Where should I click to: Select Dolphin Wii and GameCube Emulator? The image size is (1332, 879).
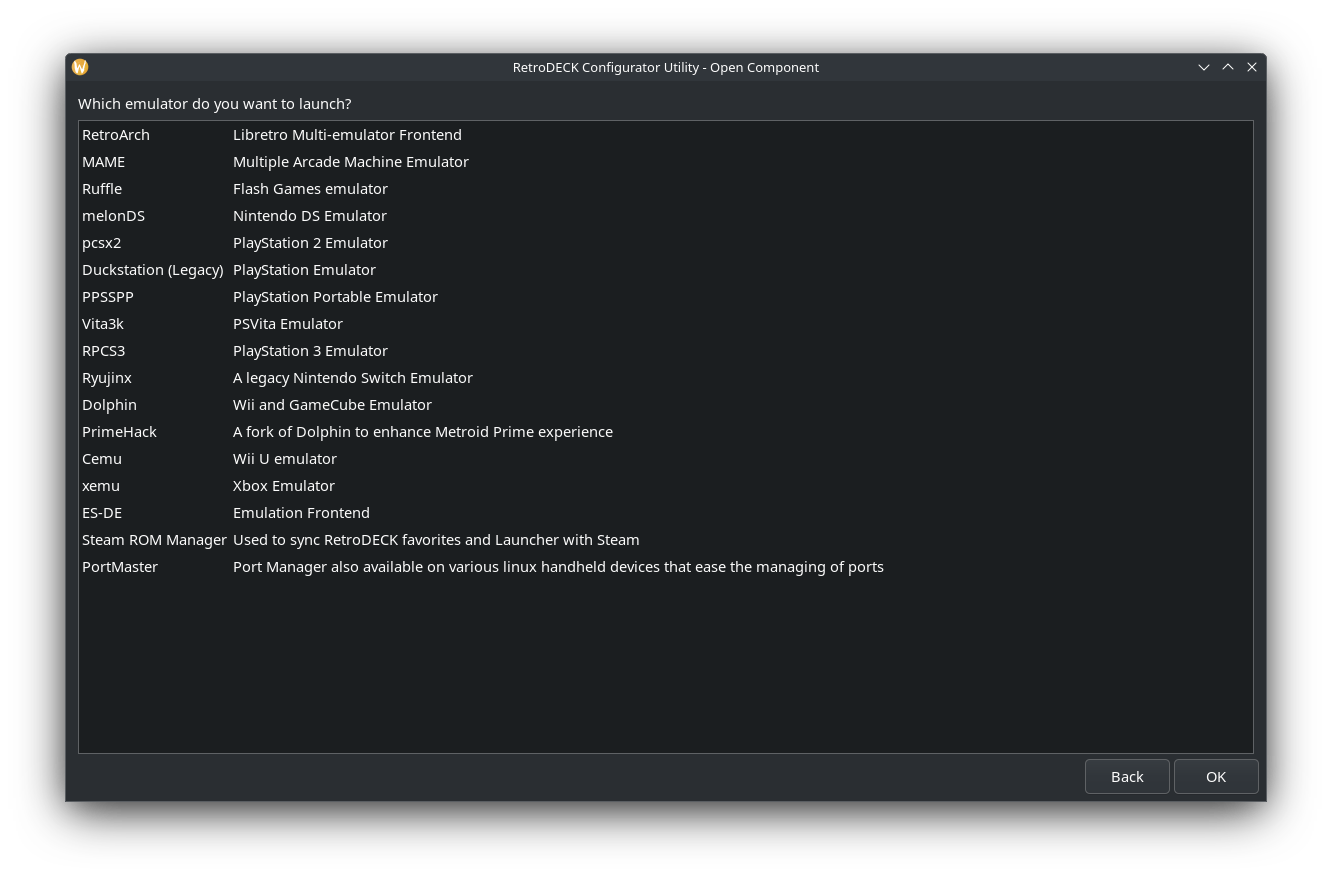(x=110, y=405)
